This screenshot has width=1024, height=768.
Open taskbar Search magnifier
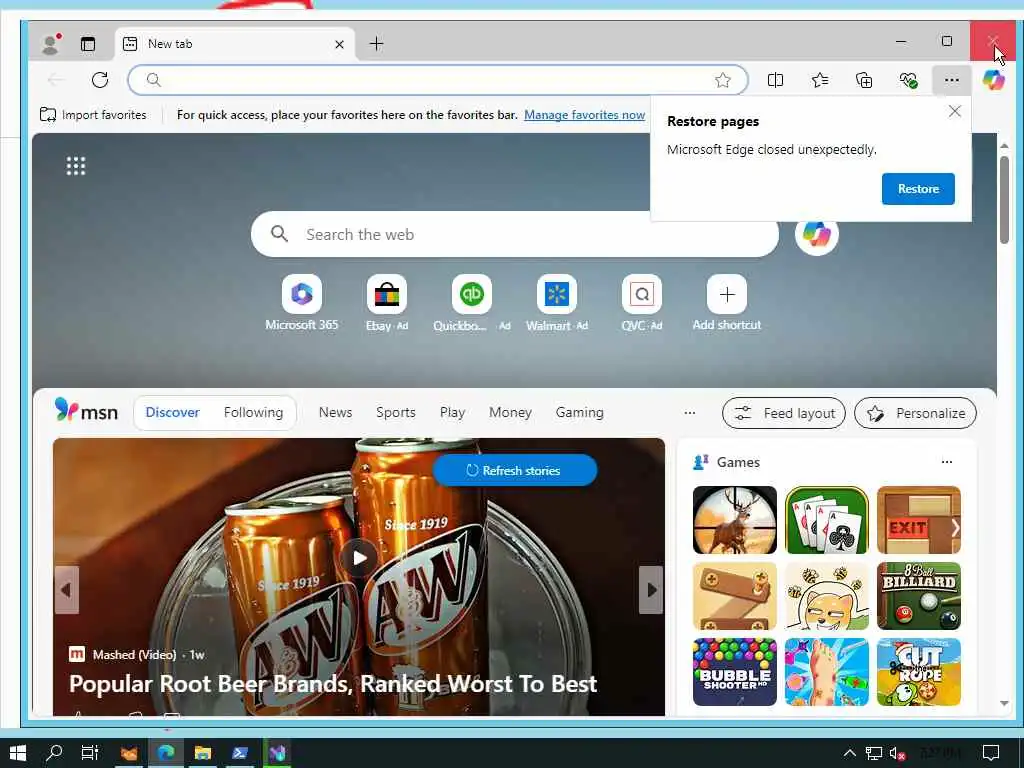(54, 753)
